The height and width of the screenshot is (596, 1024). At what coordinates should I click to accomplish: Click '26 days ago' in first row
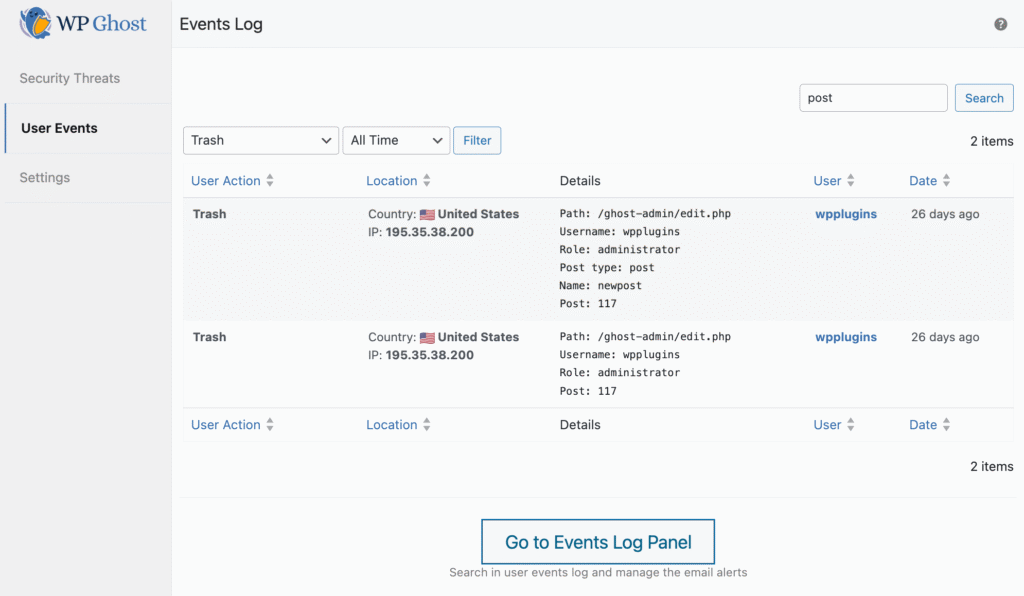click(945, 214)
